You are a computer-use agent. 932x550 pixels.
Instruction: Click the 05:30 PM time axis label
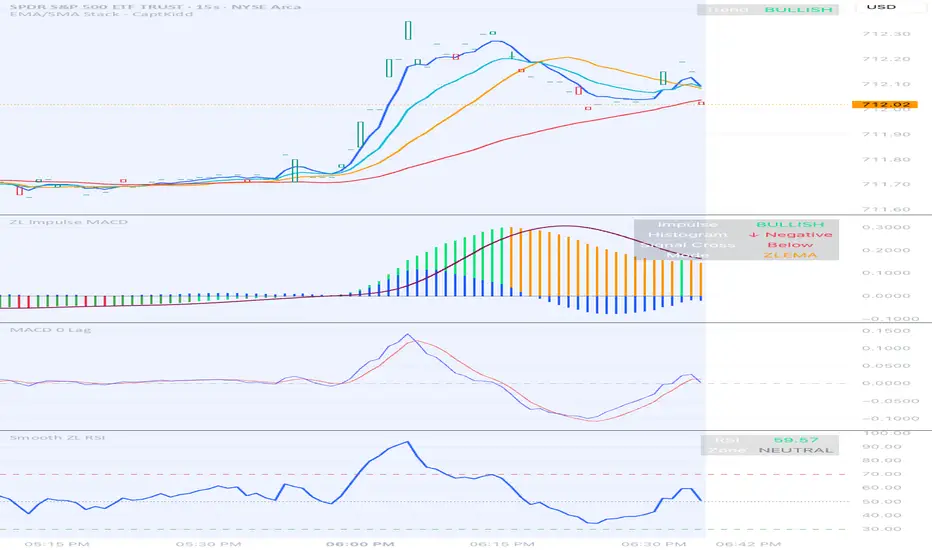(x=209, y=544)
